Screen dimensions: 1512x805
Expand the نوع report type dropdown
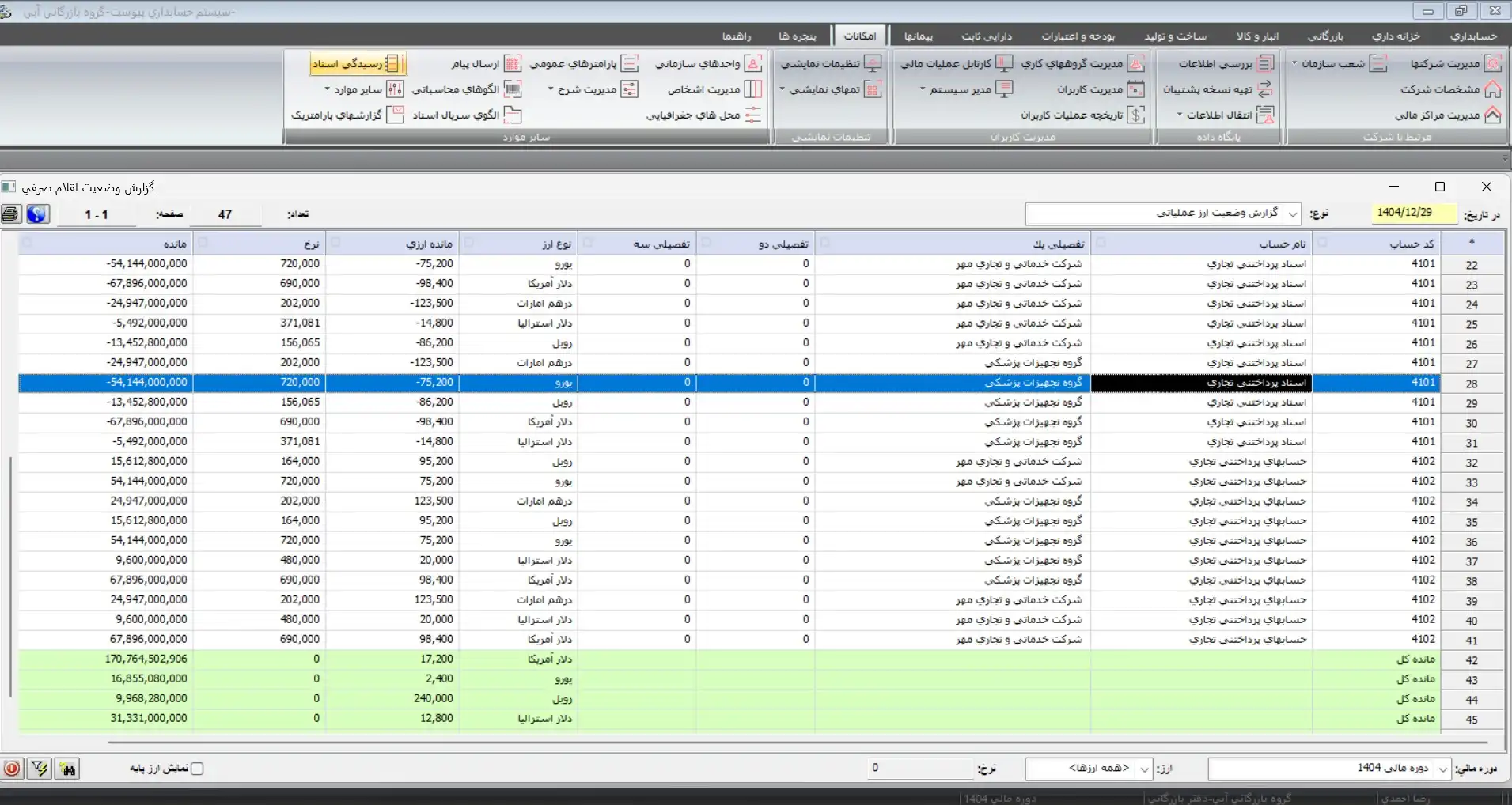pos(1293,214)
